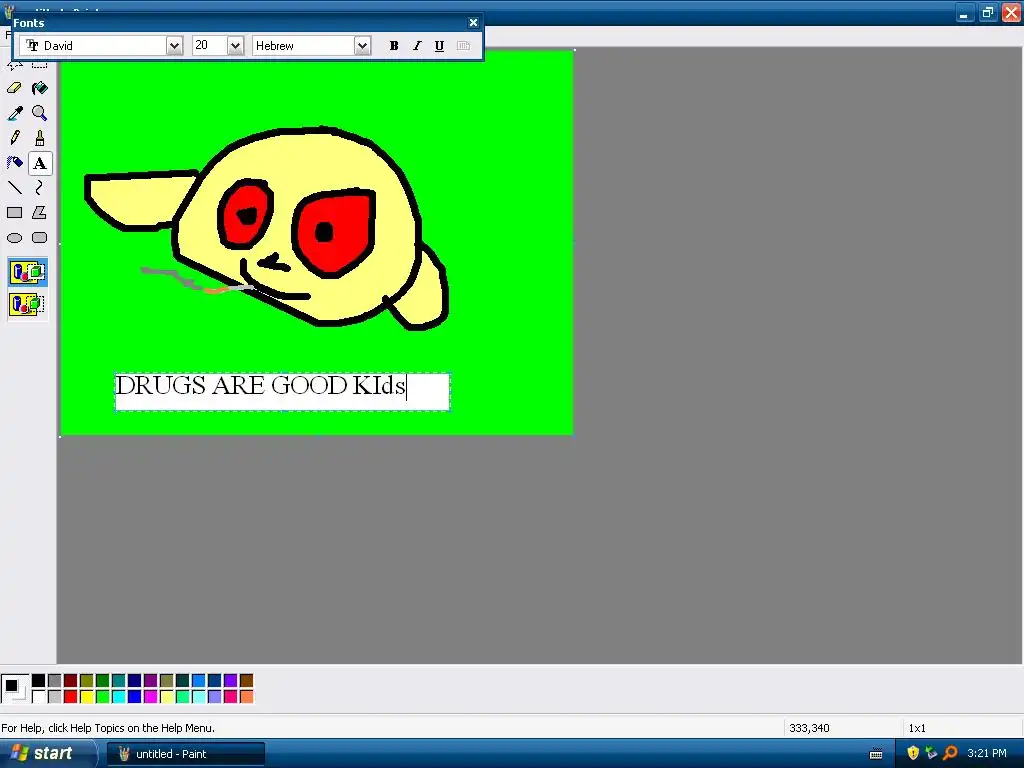The width and height of the screenshot is (1024, 768).
Task: Click the 3:21 PM clock
Action: pos(987,754)
